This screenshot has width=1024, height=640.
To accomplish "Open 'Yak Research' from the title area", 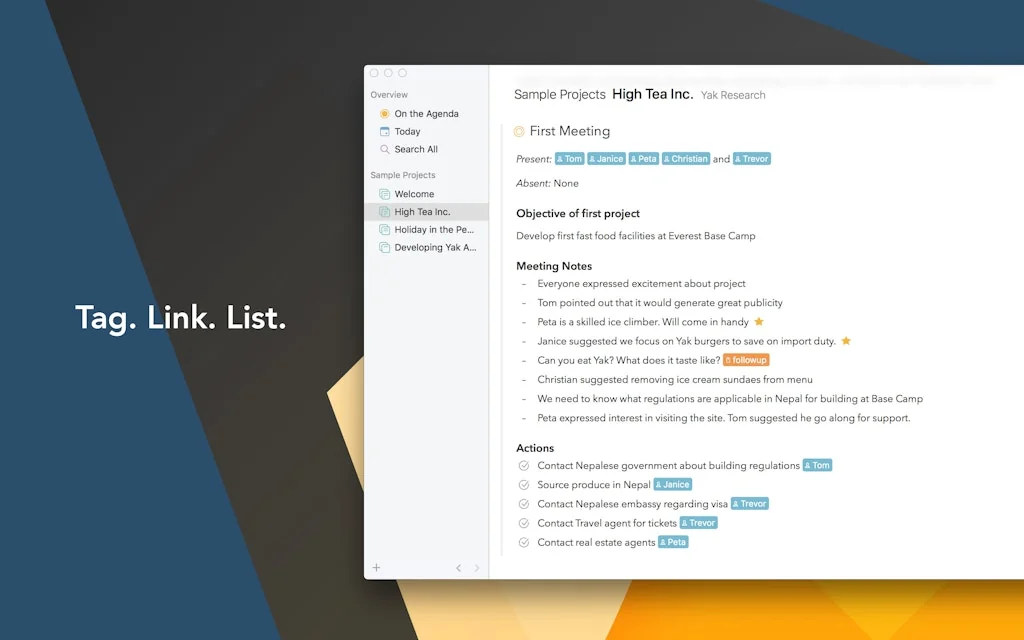I will (734, 95).
